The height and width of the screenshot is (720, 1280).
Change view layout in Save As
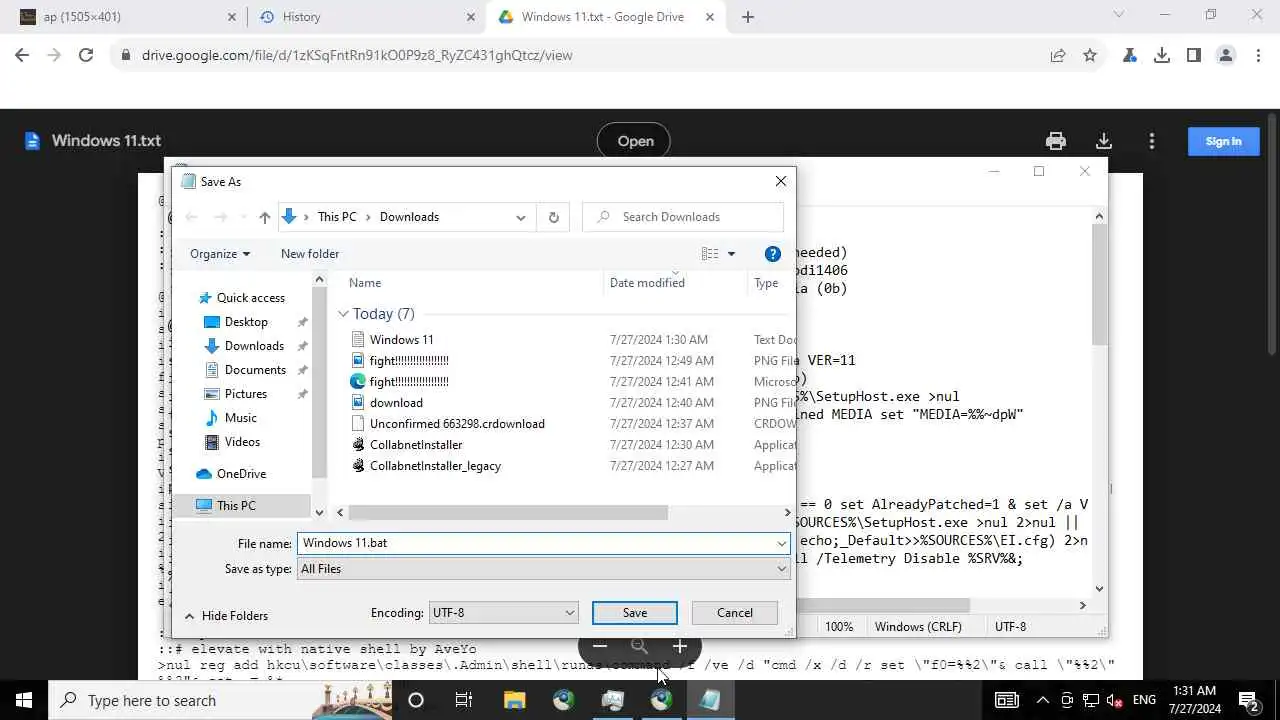710,254
